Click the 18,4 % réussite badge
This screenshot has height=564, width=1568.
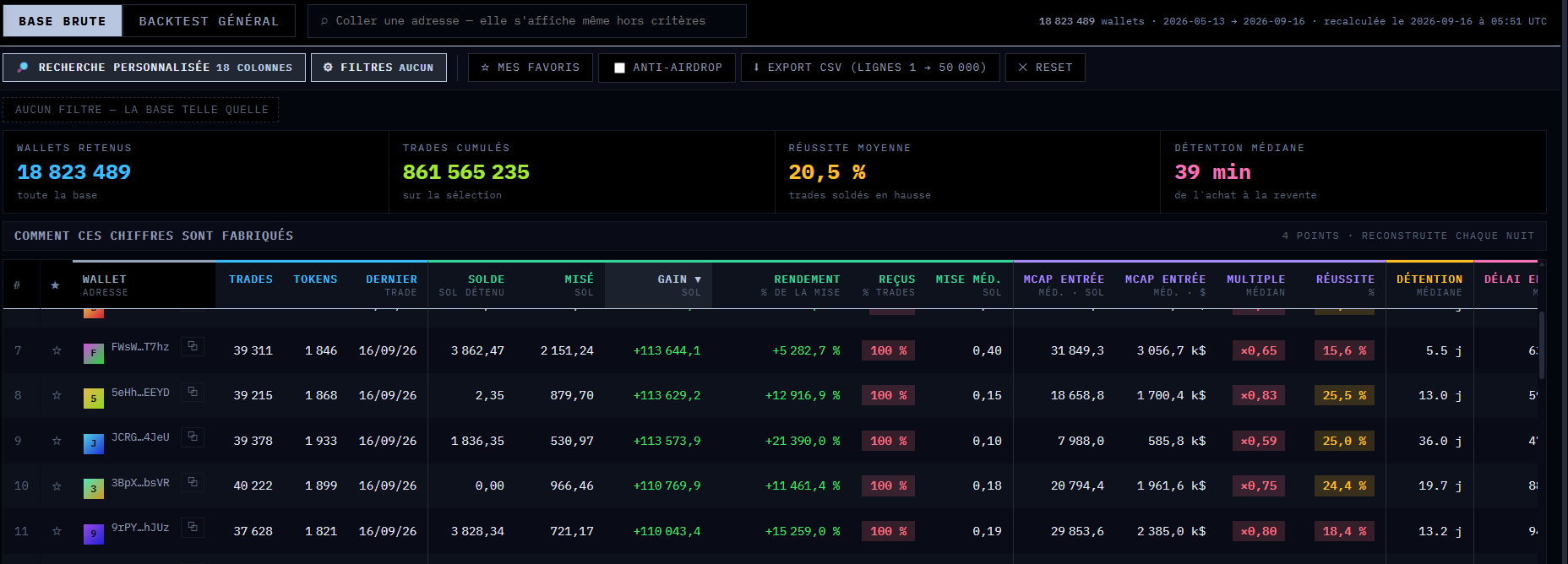1344,531
